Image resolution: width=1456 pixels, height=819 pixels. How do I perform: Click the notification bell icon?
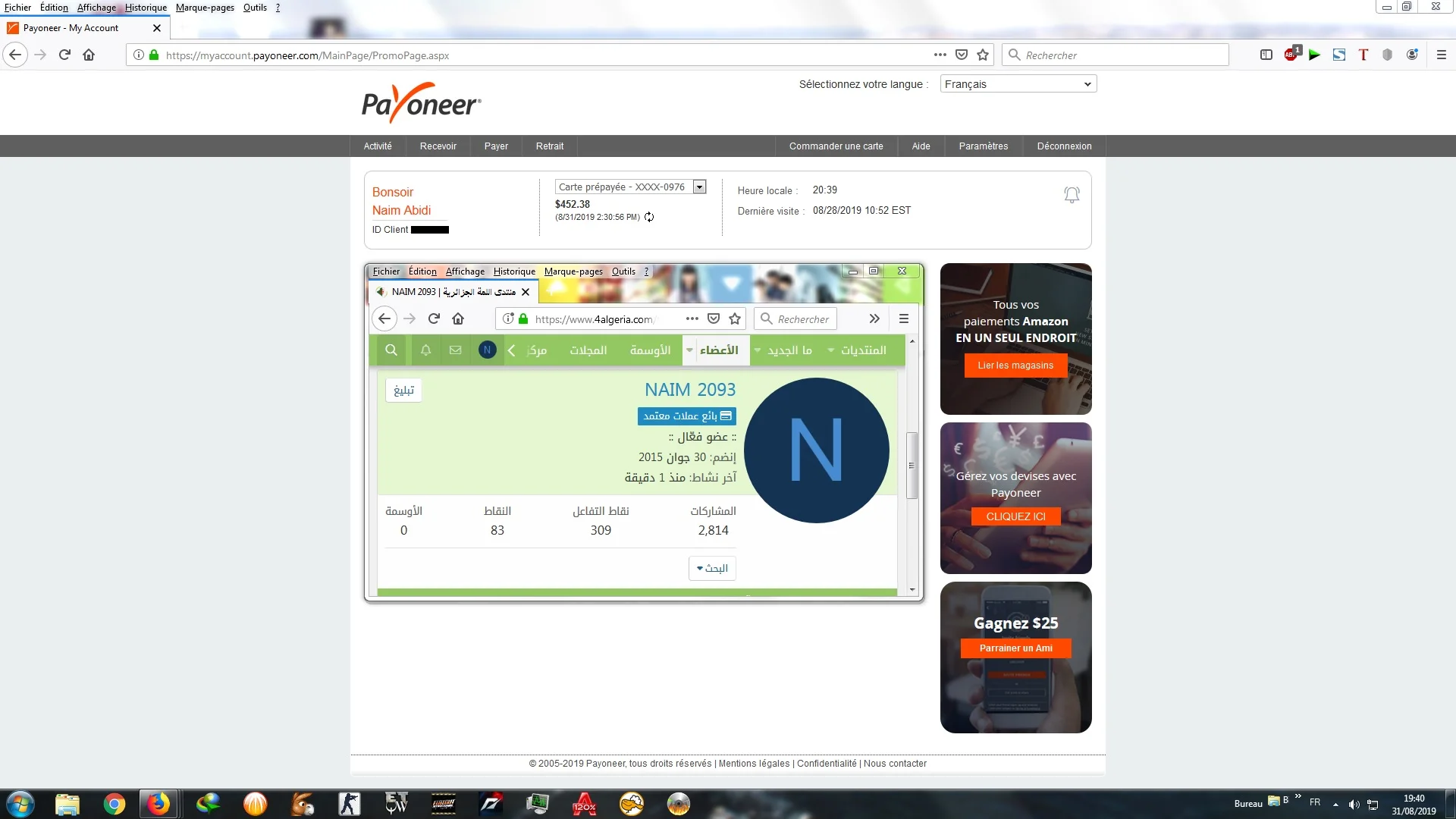click(x=1071, y=195)
